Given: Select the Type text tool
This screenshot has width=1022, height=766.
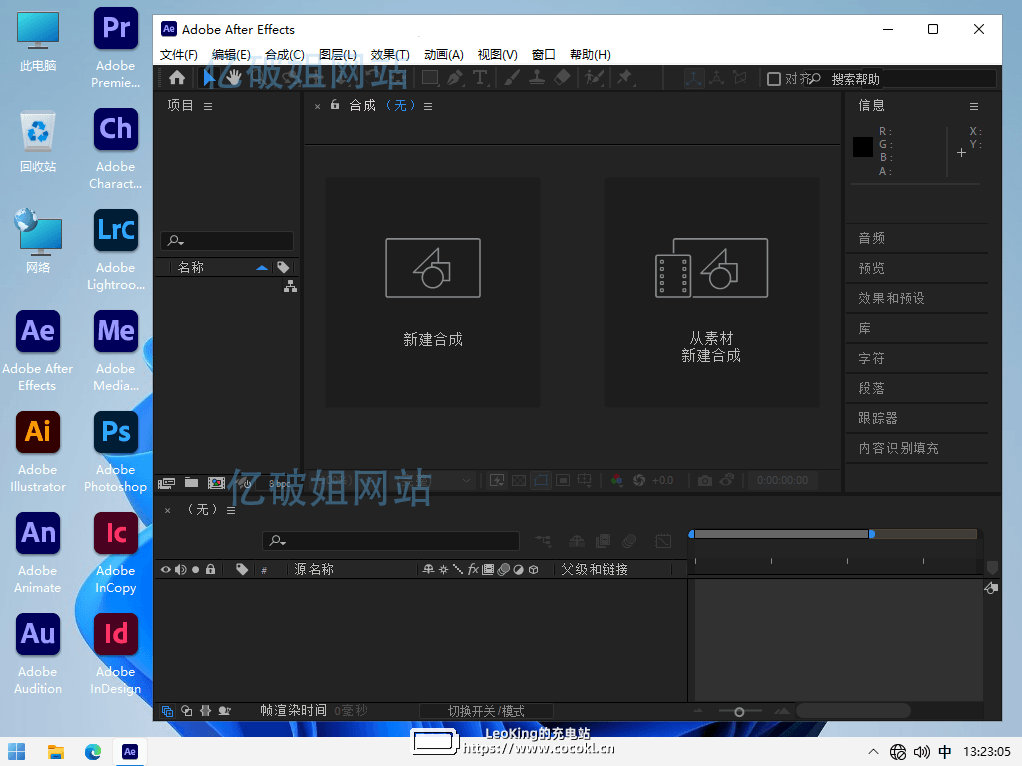Looking at the screenshot, I should coord(480,78).
